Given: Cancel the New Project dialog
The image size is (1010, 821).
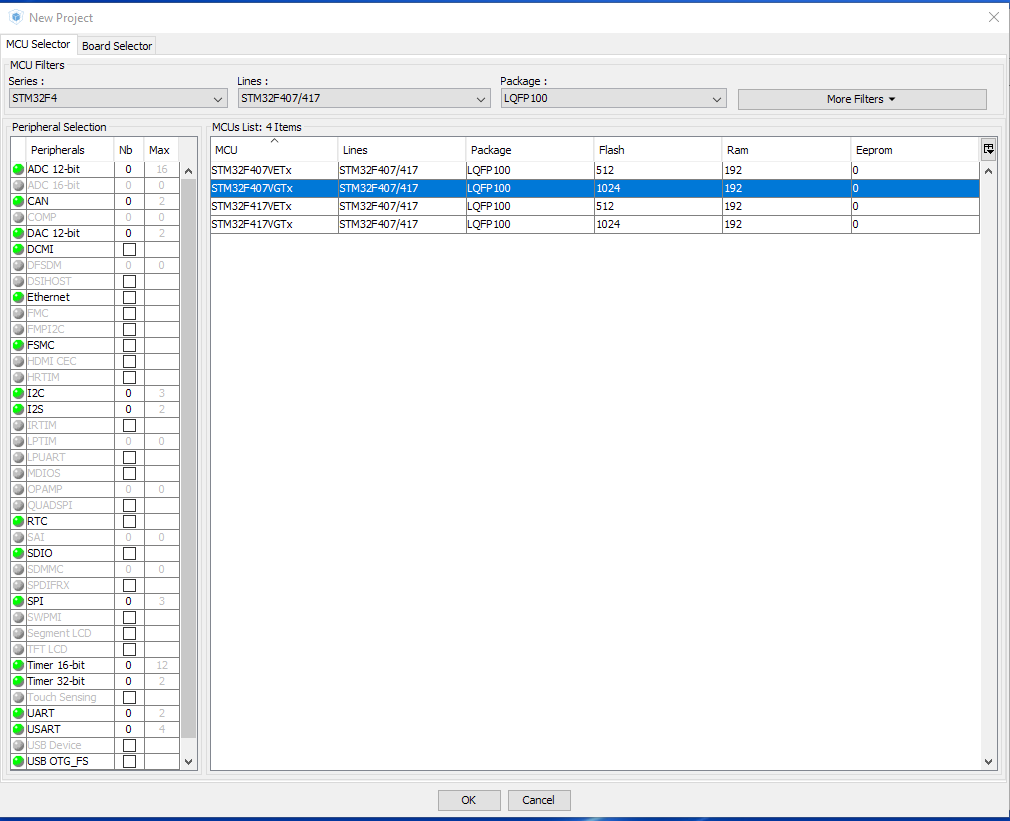Looking at the screenshot, I should point(538,800).
